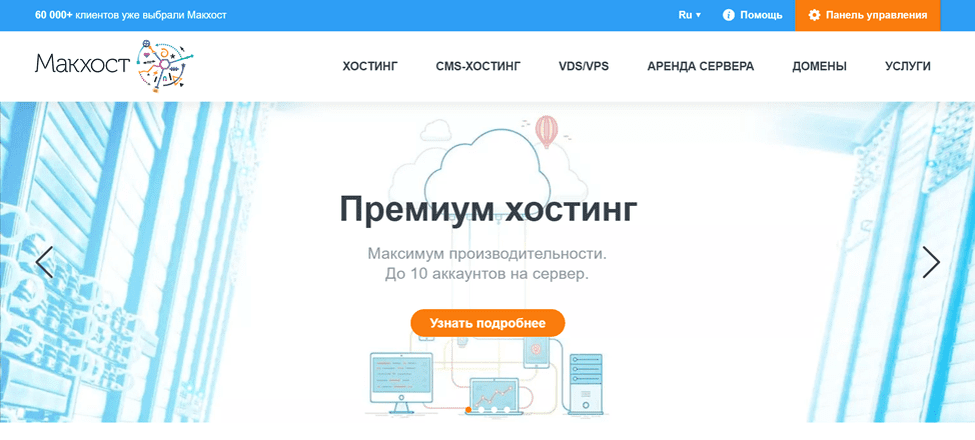This screenshot has width=975, height=440.
Task: Open the VDS/VPS menu item
Action: [584, 66]
